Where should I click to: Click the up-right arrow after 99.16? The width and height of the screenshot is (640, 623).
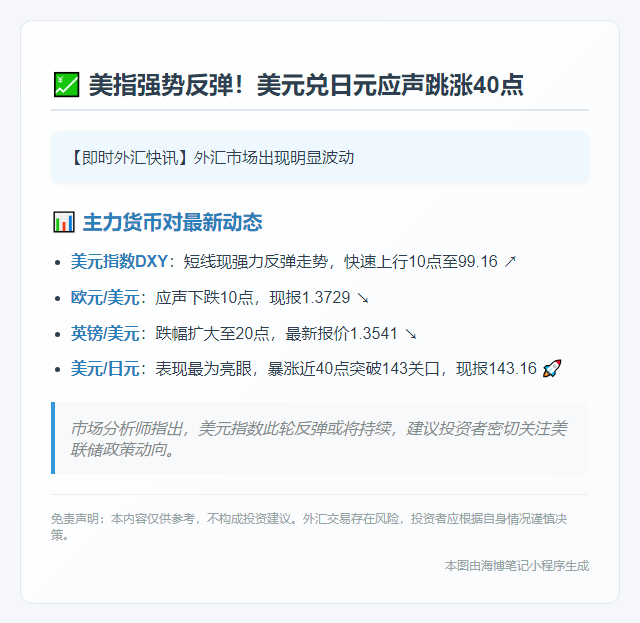[x=510, y=262]
